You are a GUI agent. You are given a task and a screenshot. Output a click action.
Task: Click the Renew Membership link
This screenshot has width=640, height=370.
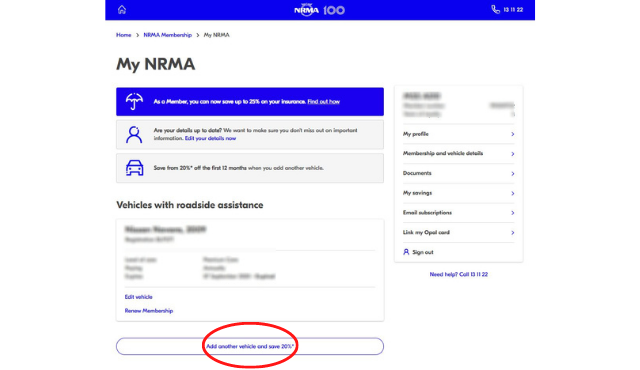[149, 311]
